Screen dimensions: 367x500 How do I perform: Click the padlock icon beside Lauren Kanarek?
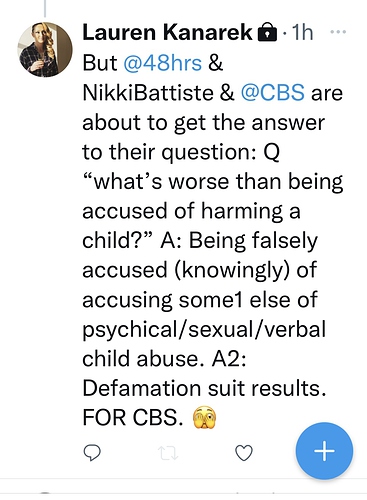268,32
